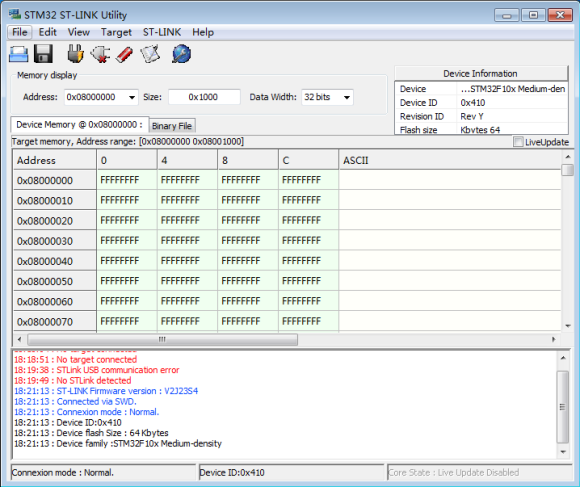The height and width of the screenshot is (487, 580).
Task: Click Device ID value 0x410
Action: [473, 102]
